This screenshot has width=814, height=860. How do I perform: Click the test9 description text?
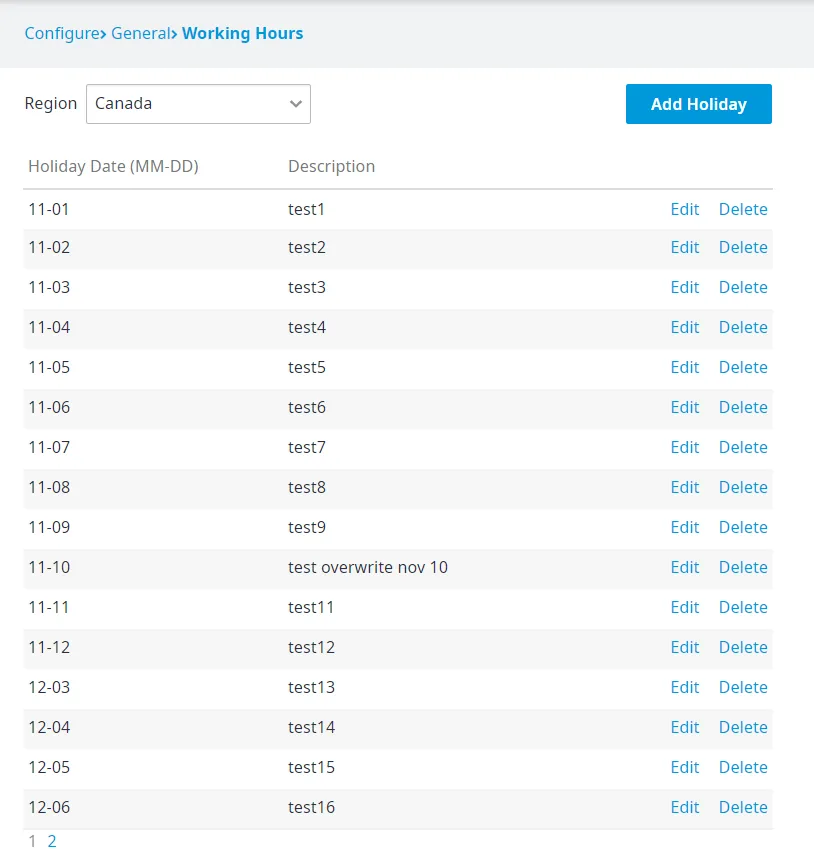coord(307,528)
